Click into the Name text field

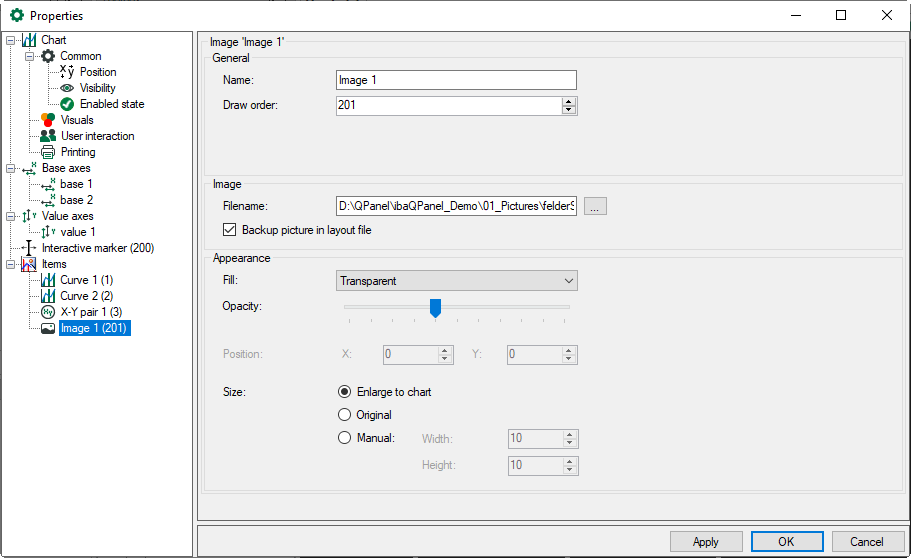456,80
